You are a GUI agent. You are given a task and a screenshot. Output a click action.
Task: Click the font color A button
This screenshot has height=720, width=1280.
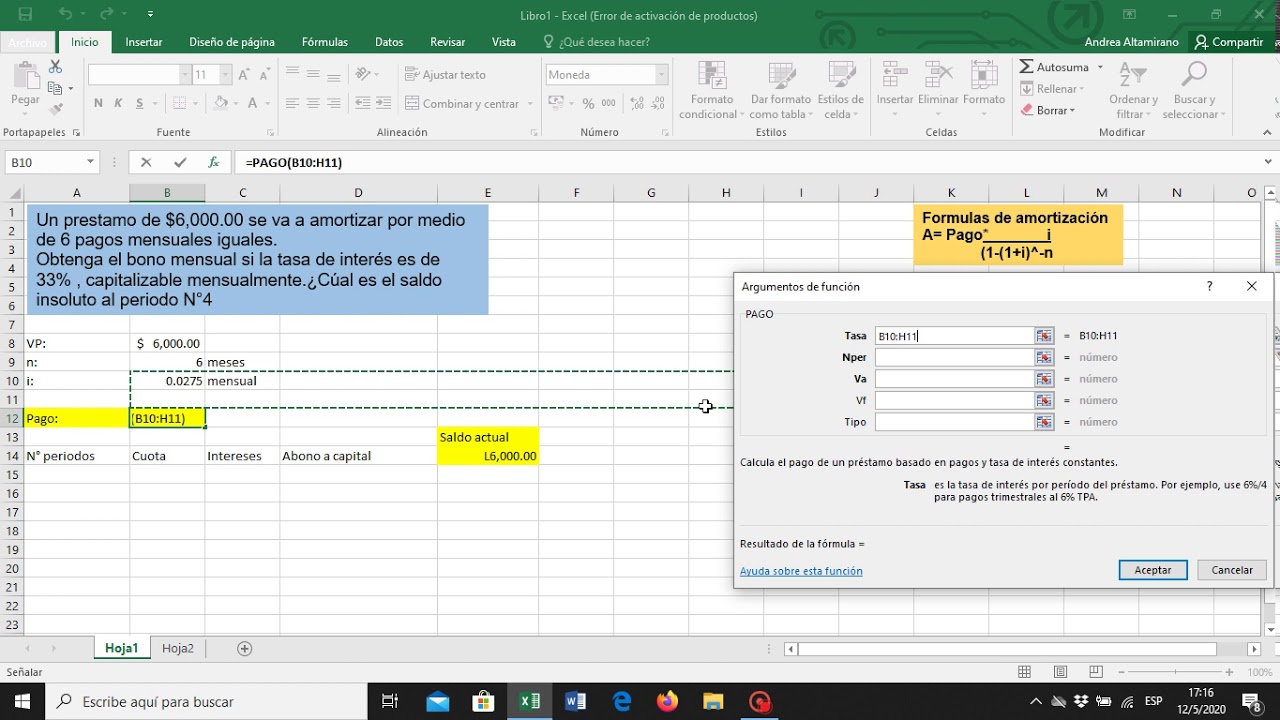click(x=253, y=103)
